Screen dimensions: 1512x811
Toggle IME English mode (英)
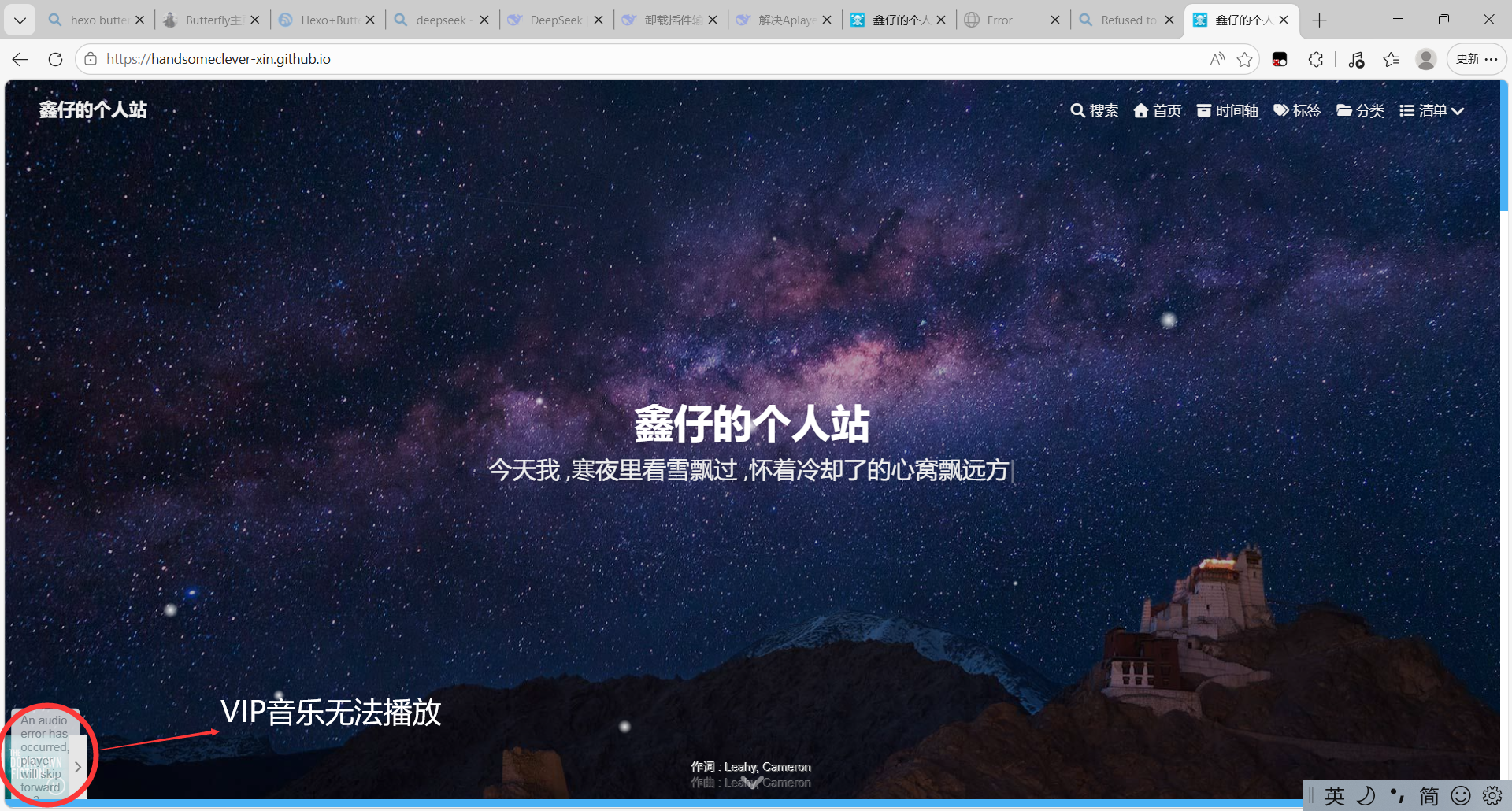click(1335, 796)
